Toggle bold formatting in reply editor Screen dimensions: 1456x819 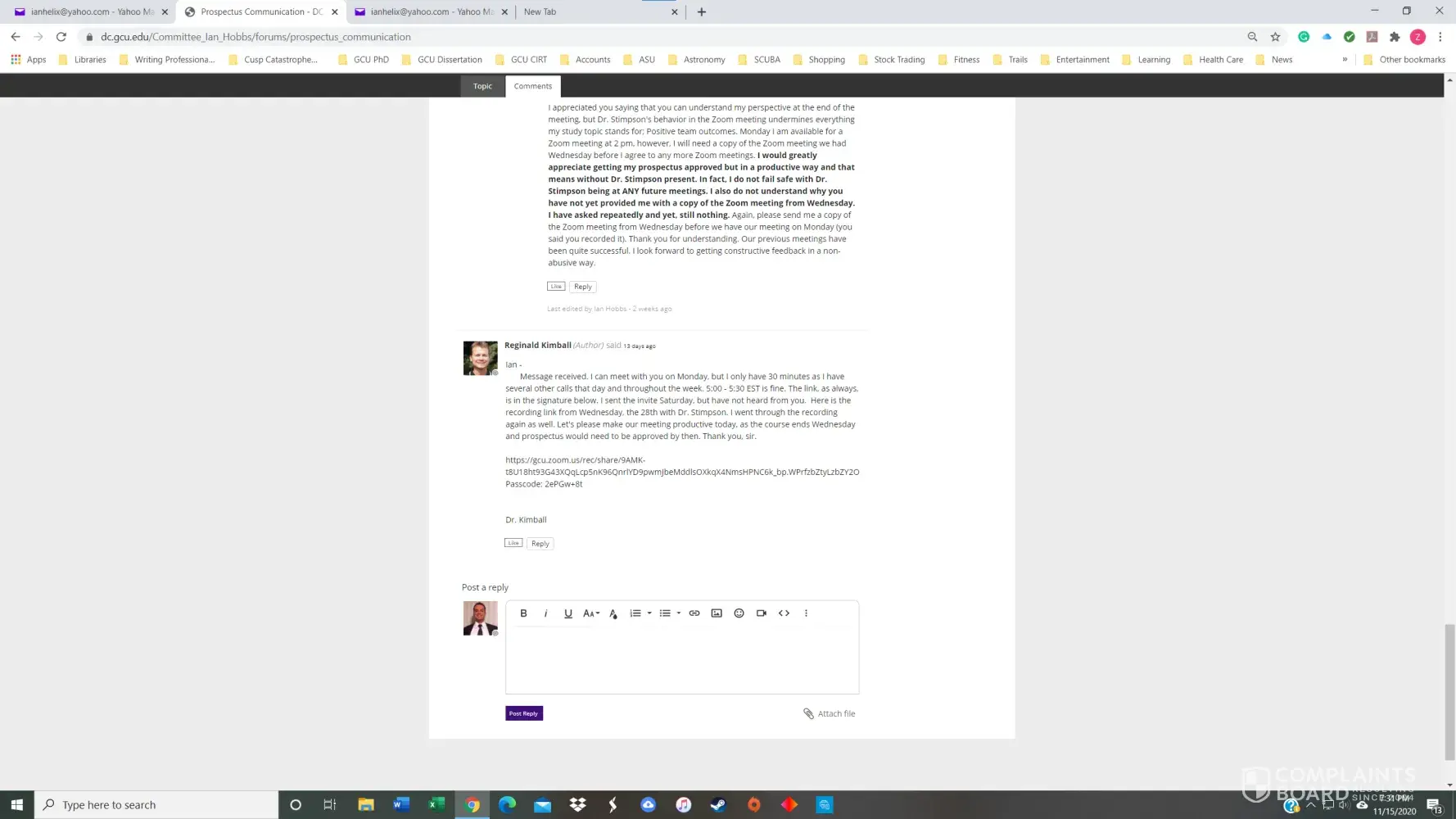(523, 613)
